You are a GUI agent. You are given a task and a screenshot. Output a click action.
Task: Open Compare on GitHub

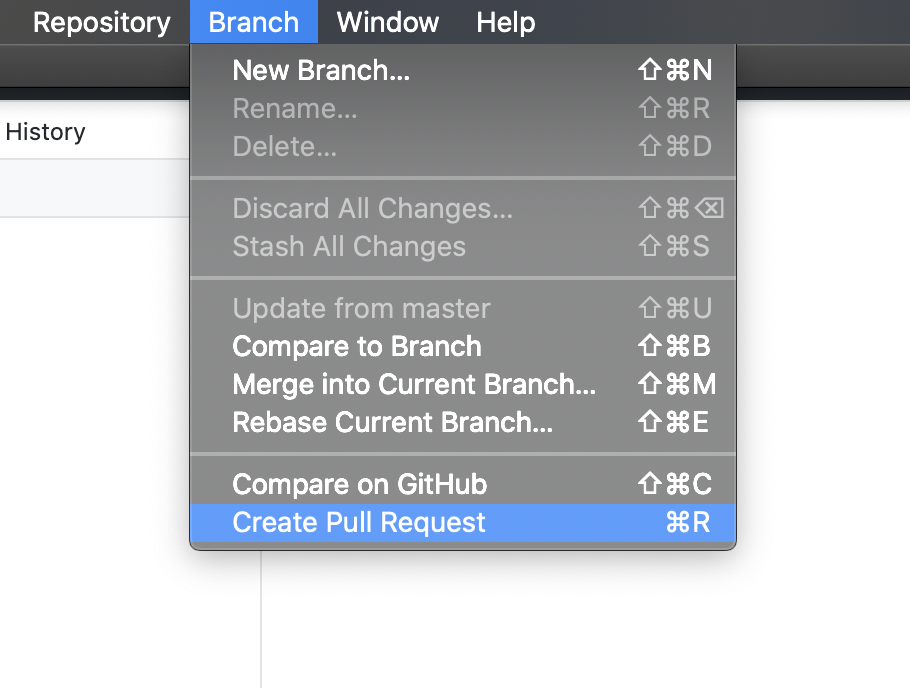click(x=360, y=485)
